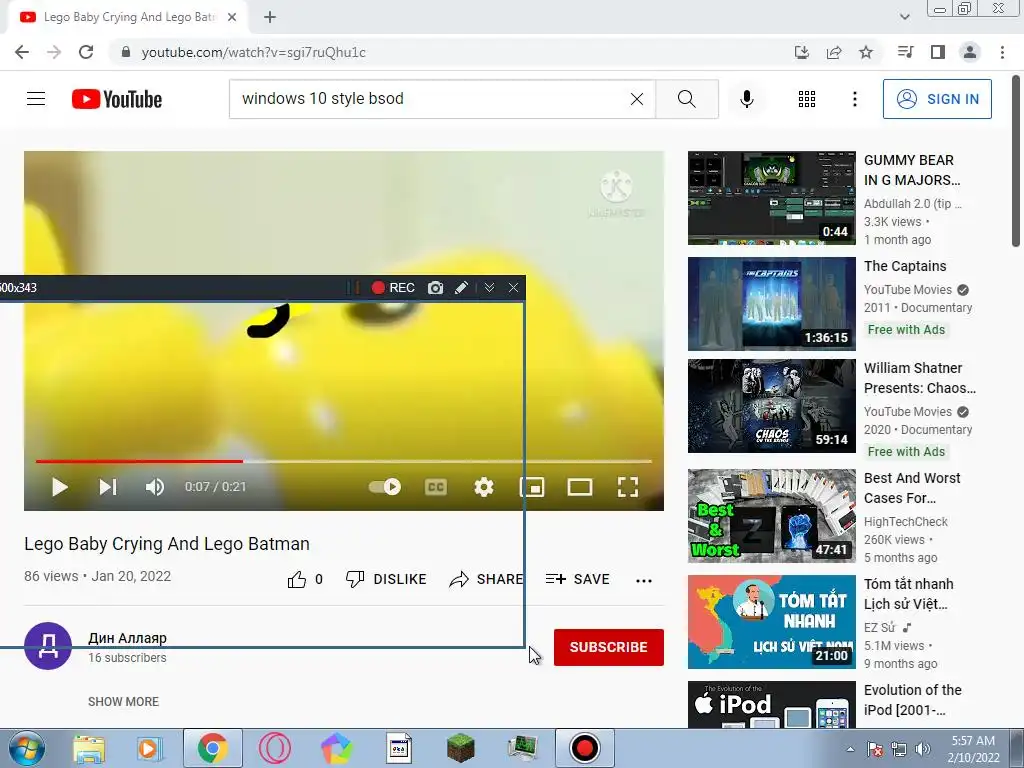The width and height of the screenshot is (1024, 768).
Task: Open Minecraft from the taskbar
Action: pos(460,748)
